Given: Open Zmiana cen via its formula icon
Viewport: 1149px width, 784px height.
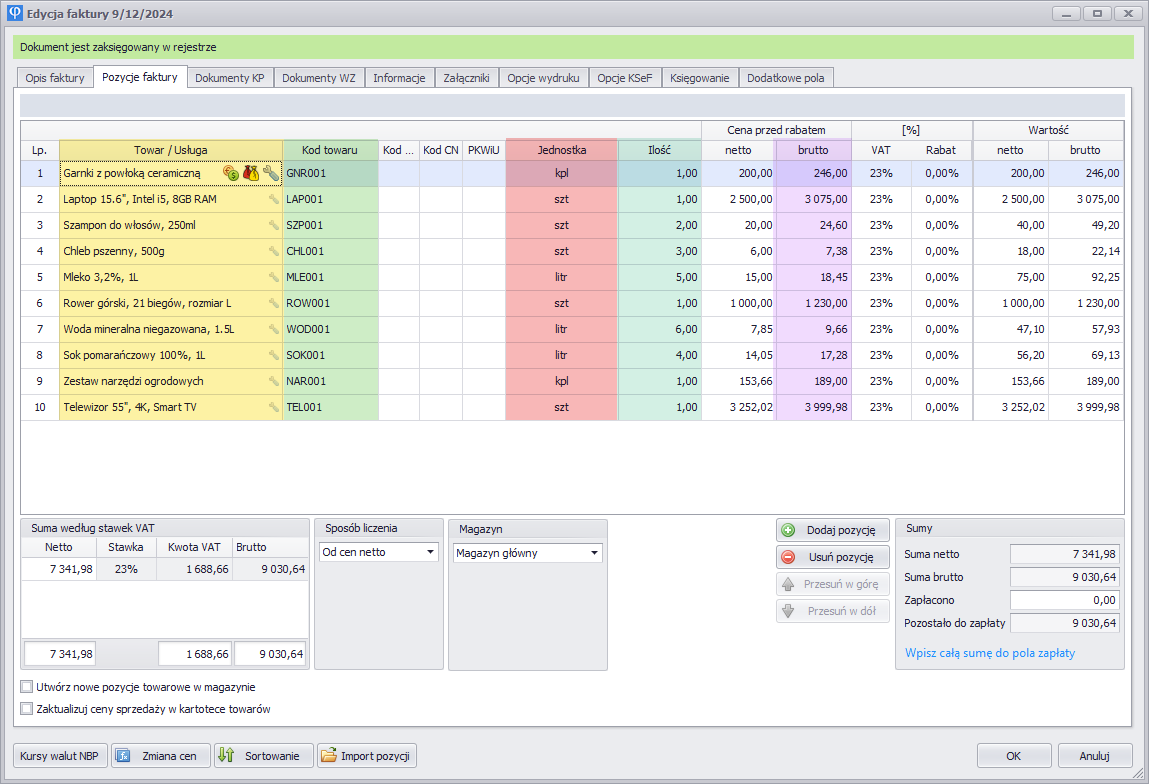Looking at the screenshot, I should coord(124,756).
